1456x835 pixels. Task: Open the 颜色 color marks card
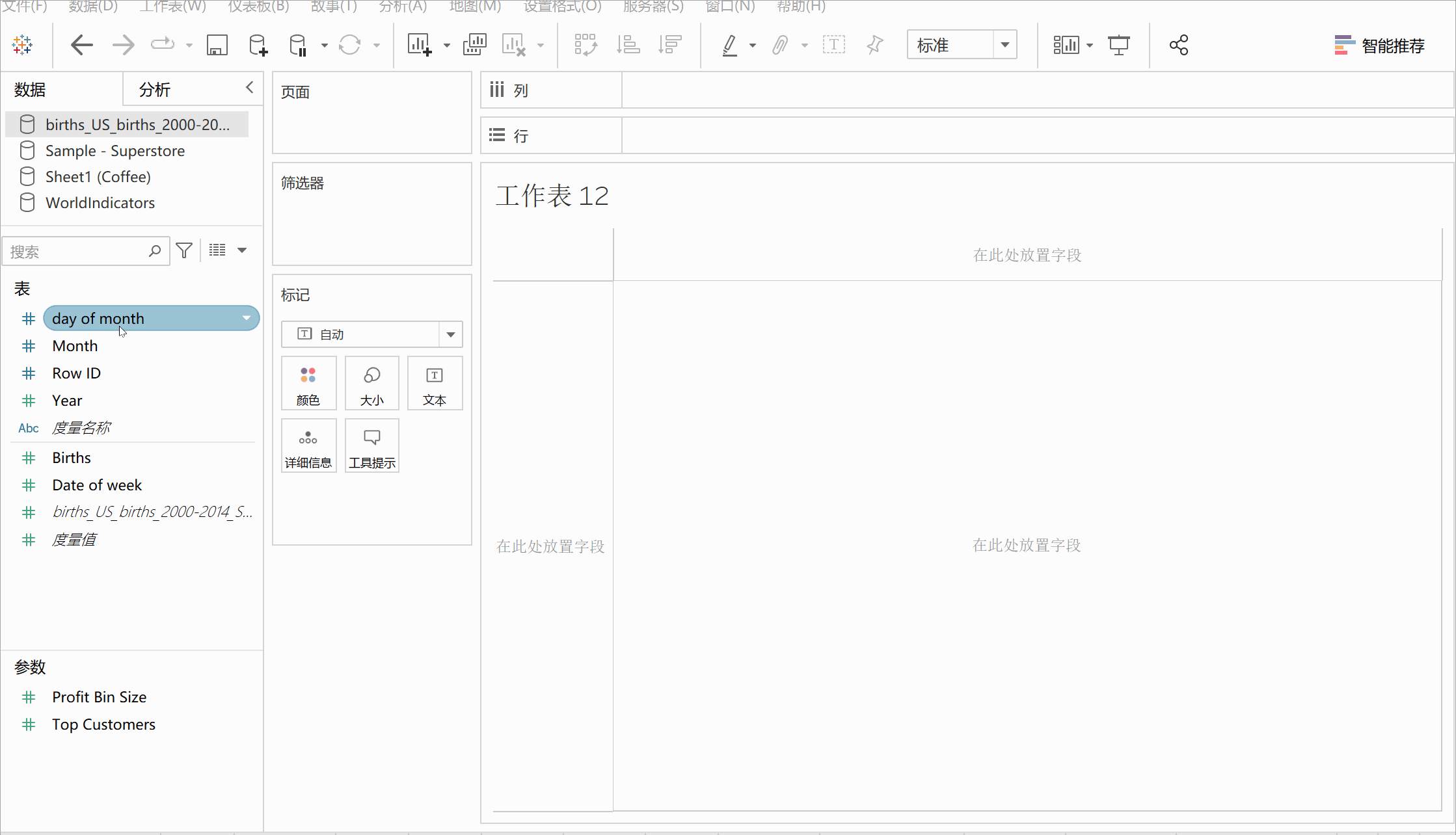(308, 384)
